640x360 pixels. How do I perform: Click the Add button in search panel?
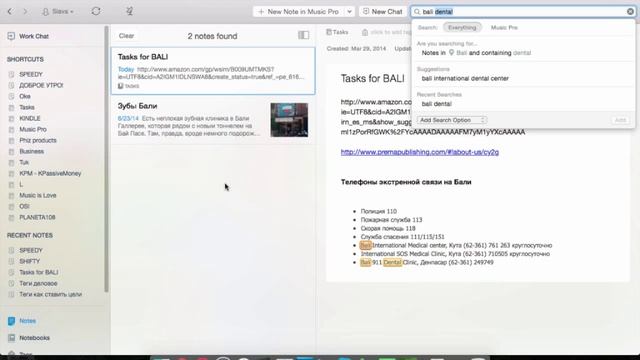click(x=620, y=120)
